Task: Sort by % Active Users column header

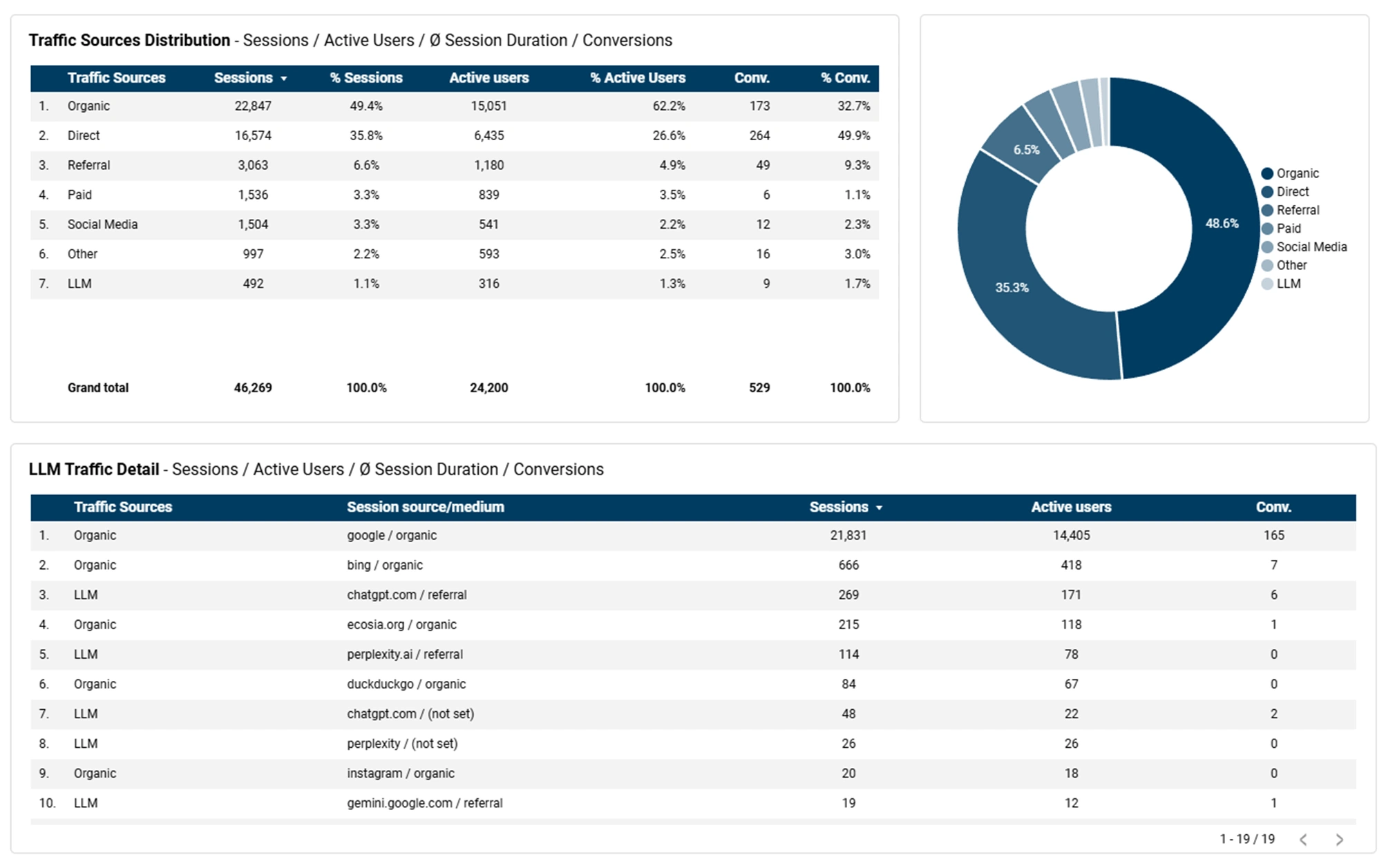Action: pos(637,78)
